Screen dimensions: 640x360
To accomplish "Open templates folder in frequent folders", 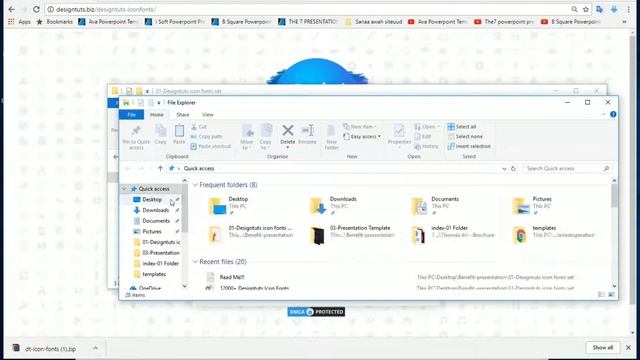I will [x=554, y=235].
